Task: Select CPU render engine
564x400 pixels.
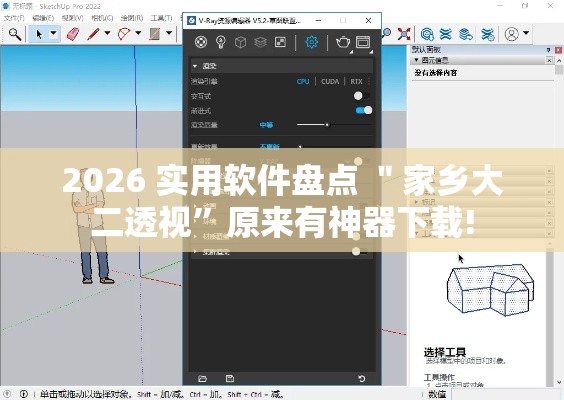Action: [303, 82]
